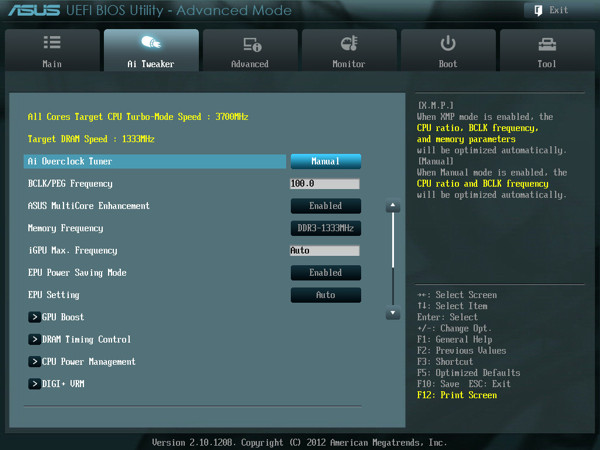Change EPU Setting Auto option
600x450 pixels.
point(326,295)
